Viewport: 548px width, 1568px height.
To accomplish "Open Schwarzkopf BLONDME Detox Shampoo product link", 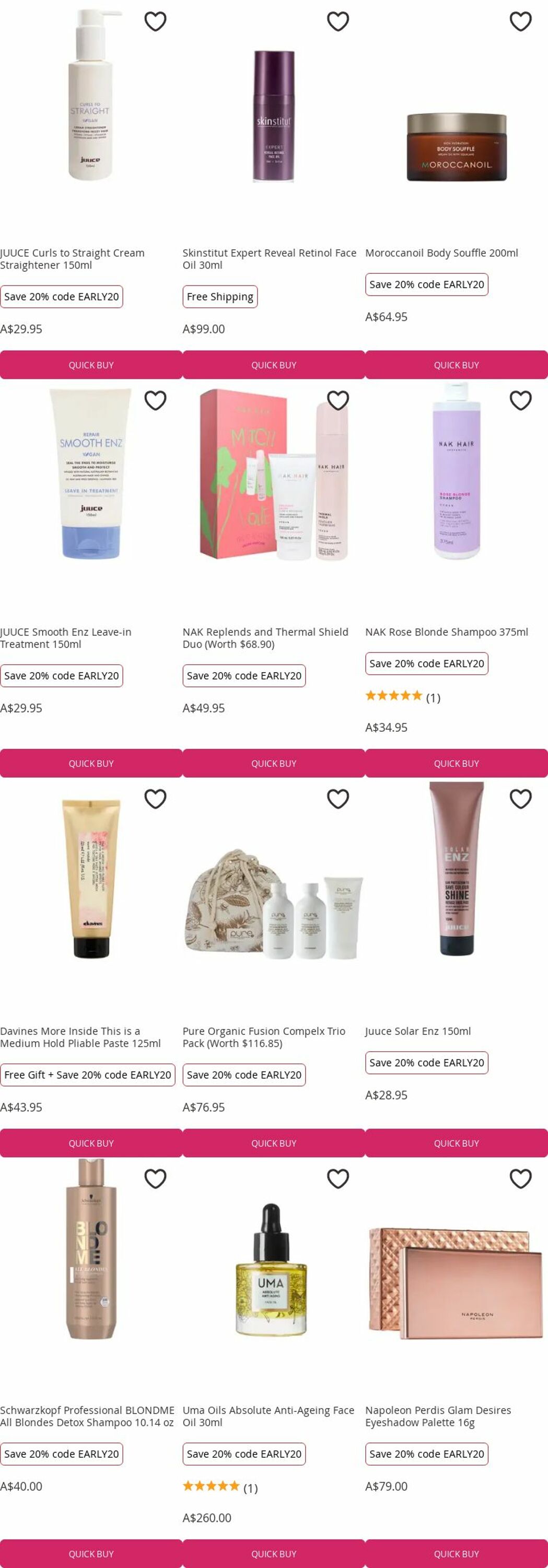I will [87, 1416].
